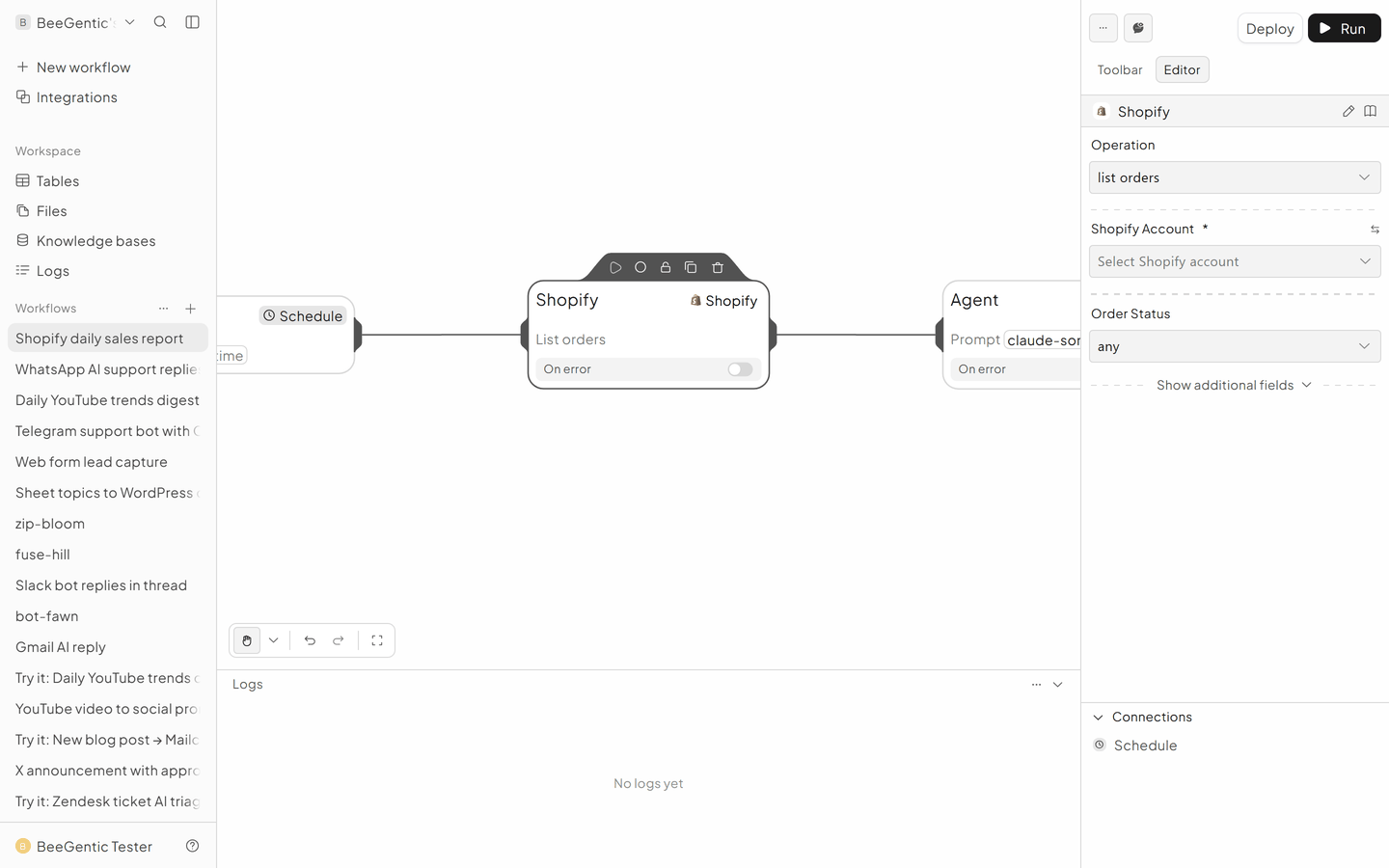Image resolution: width=1389 pixels, height=868 pixels.
Task: Open the top-right ellipsis menu
Action: pos(1103,28)
